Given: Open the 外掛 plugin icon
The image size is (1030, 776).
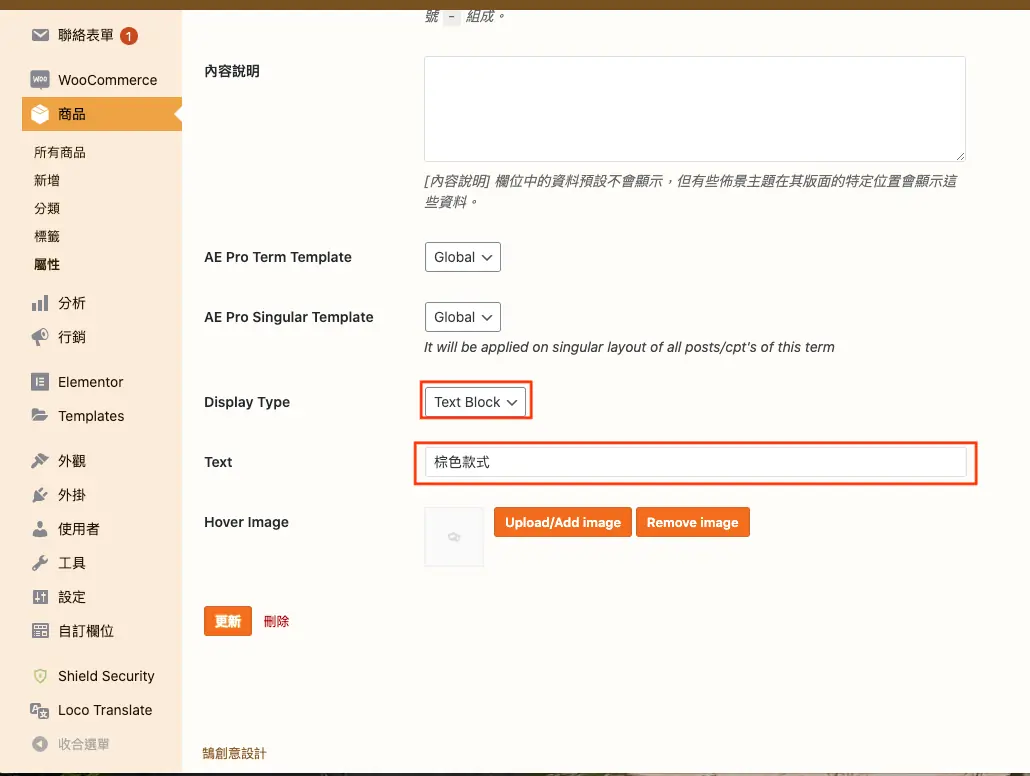Looking at the screenshot, I should point(40,495).
